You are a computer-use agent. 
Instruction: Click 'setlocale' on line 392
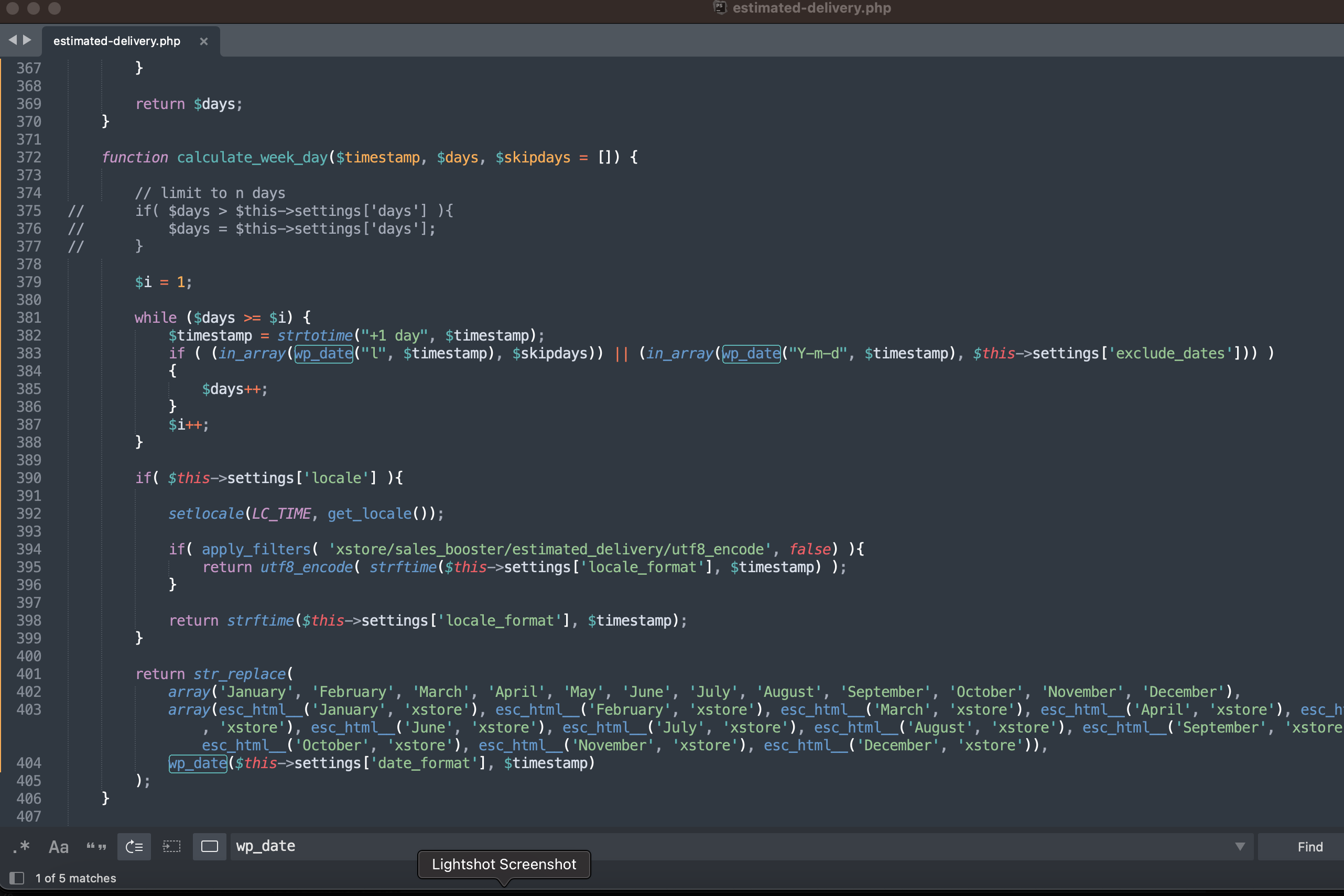pos(206,513)
